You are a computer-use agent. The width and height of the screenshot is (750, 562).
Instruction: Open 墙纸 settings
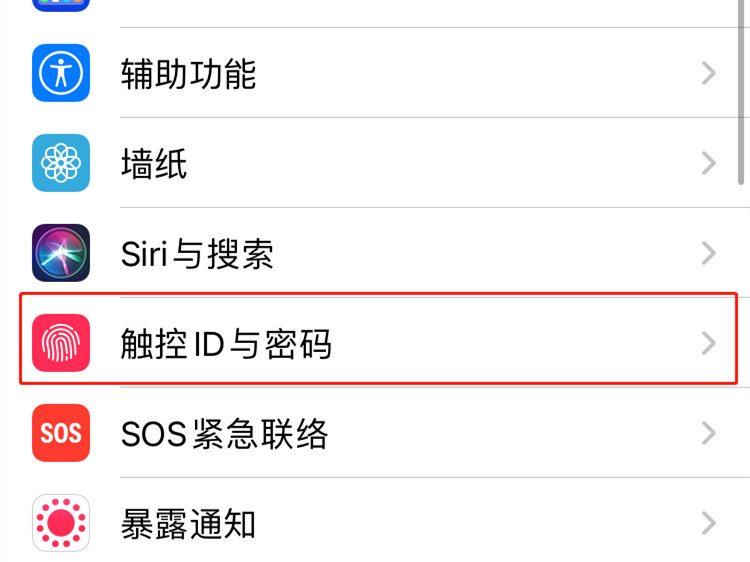pos(375,163)
